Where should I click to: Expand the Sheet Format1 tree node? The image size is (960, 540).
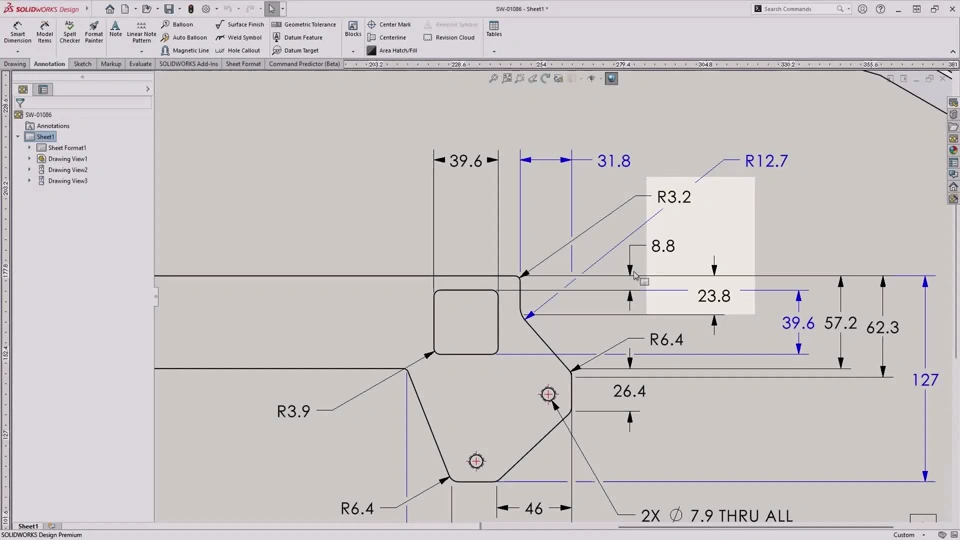(30, 148)
